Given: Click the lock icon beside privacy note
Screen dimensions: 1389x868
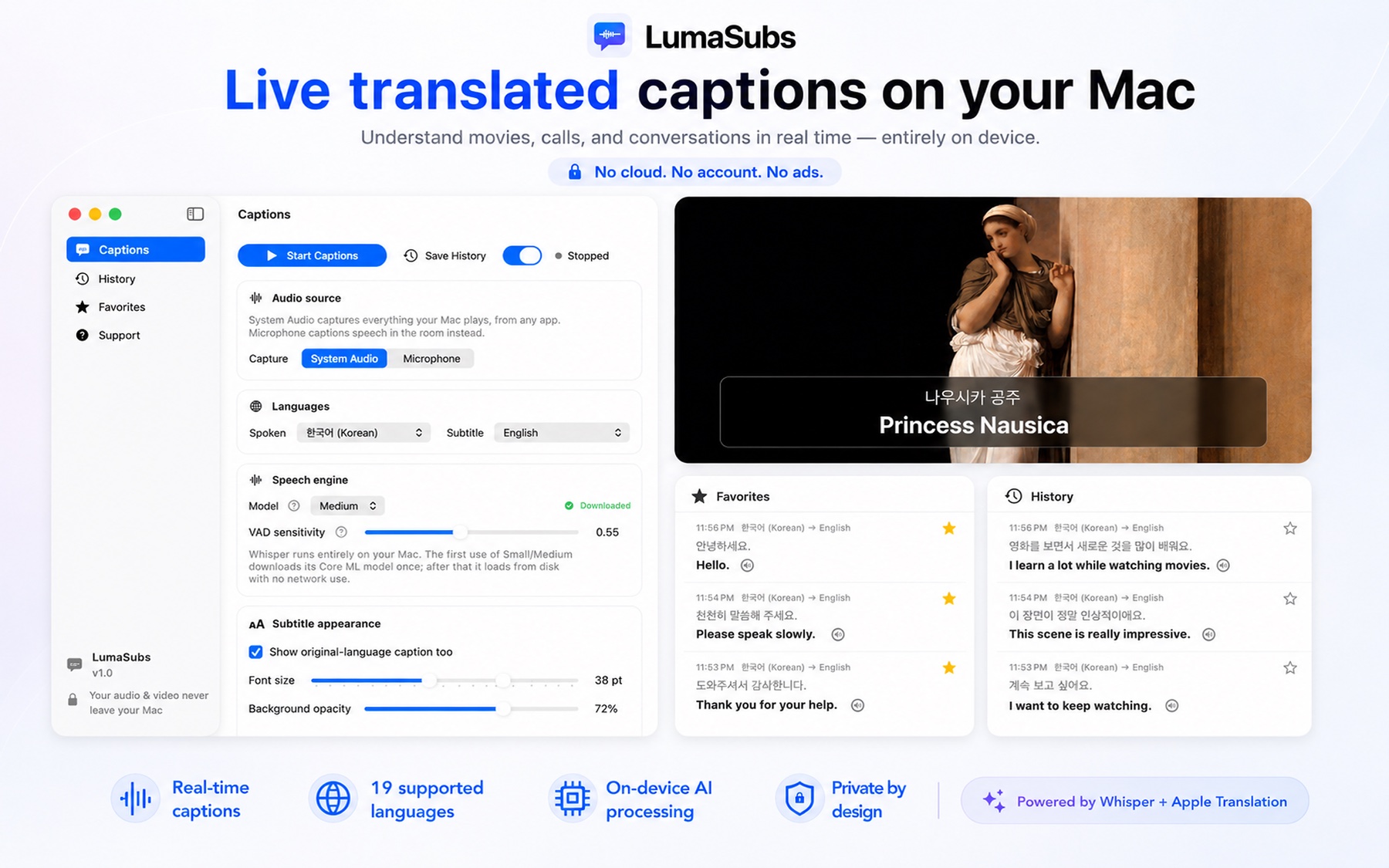Looking at the screenshot, I should 73,700.
